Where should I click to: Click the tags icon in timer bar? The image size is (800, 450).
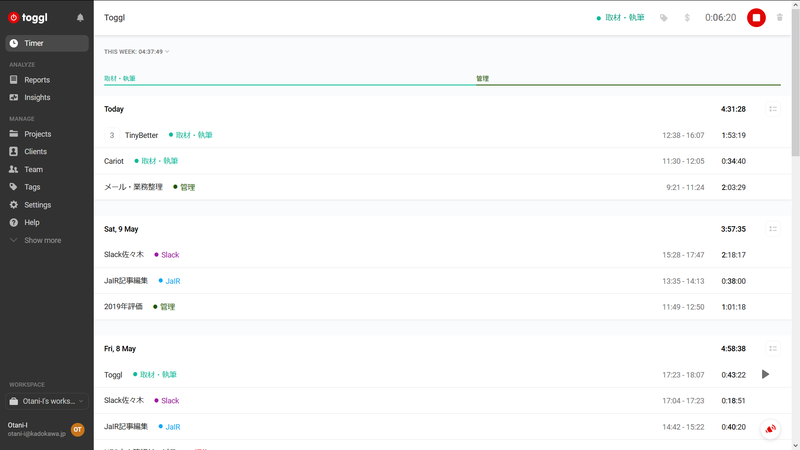click(x=663, y=18)
